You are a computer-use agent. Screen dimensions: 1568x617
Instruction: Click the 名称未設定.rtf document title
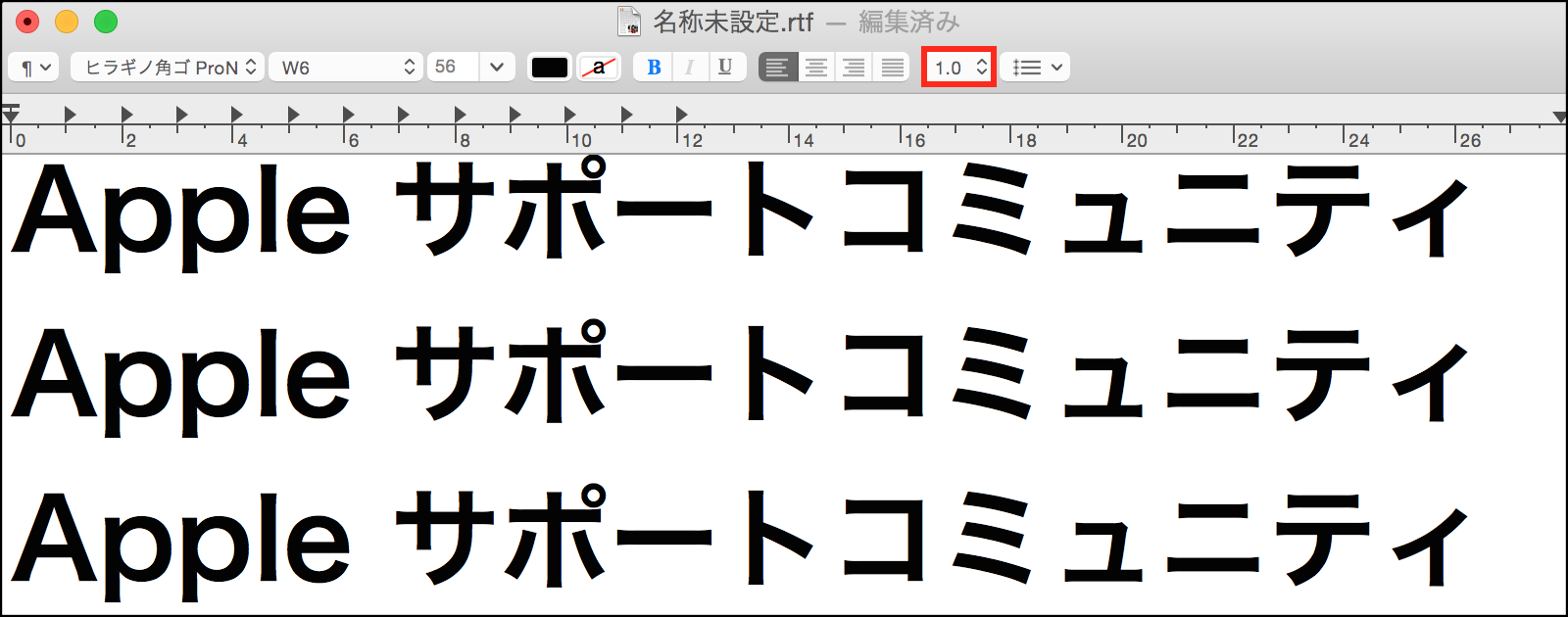point(733,21)
